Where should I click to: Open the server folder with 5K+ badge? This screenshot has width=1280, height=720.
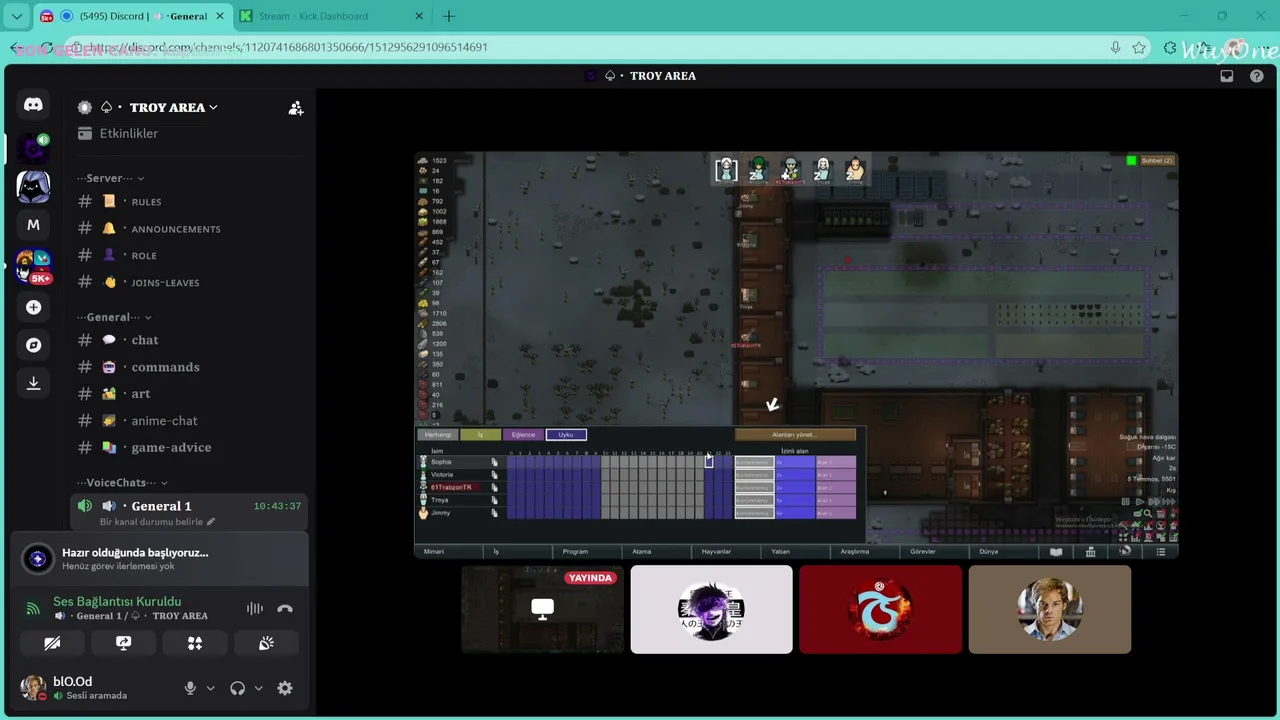[33, 266]
